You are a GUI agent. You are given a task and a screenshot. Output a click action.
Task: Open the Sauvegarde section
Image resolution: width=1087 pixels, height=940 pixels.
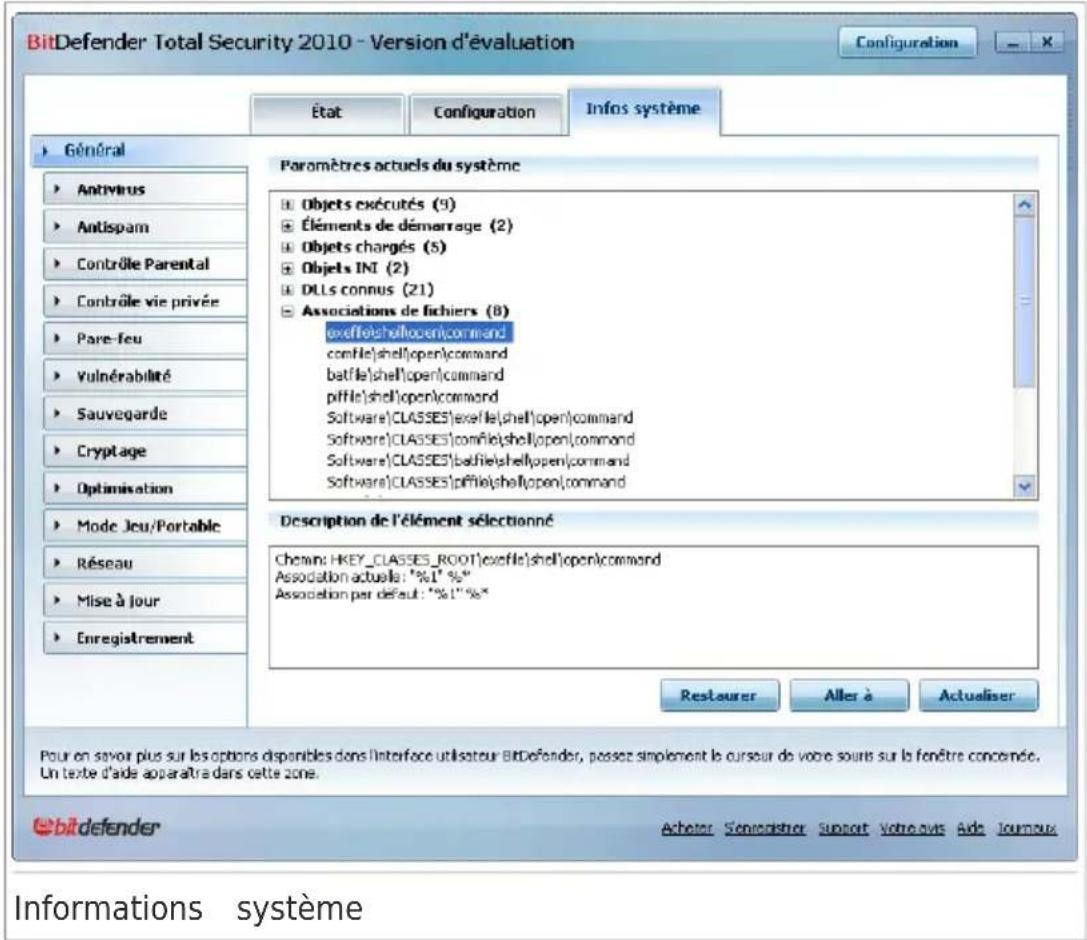144,414
